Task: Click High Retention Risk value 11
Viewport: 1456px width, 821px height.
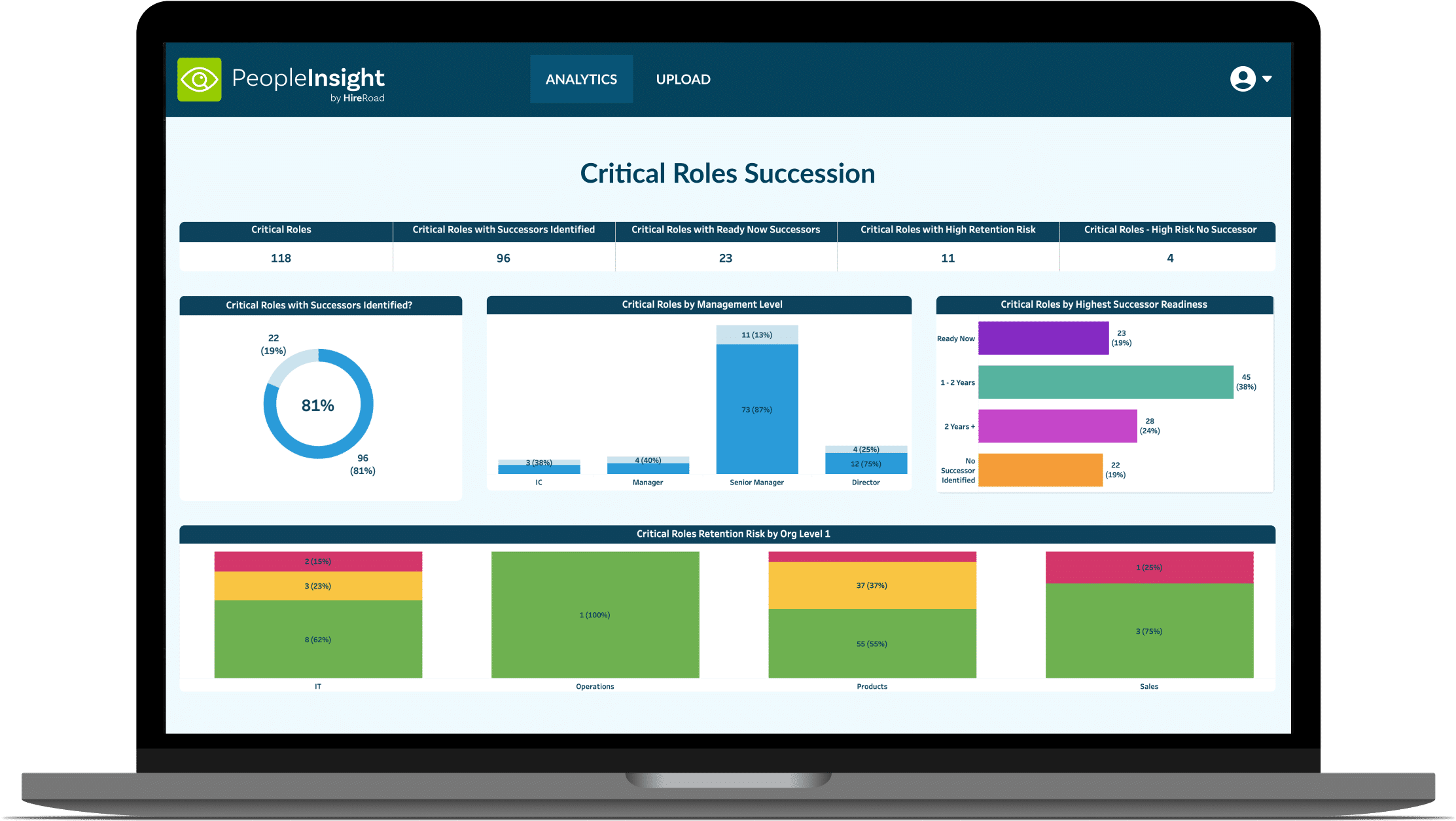Action: click(x=948, y=258)
